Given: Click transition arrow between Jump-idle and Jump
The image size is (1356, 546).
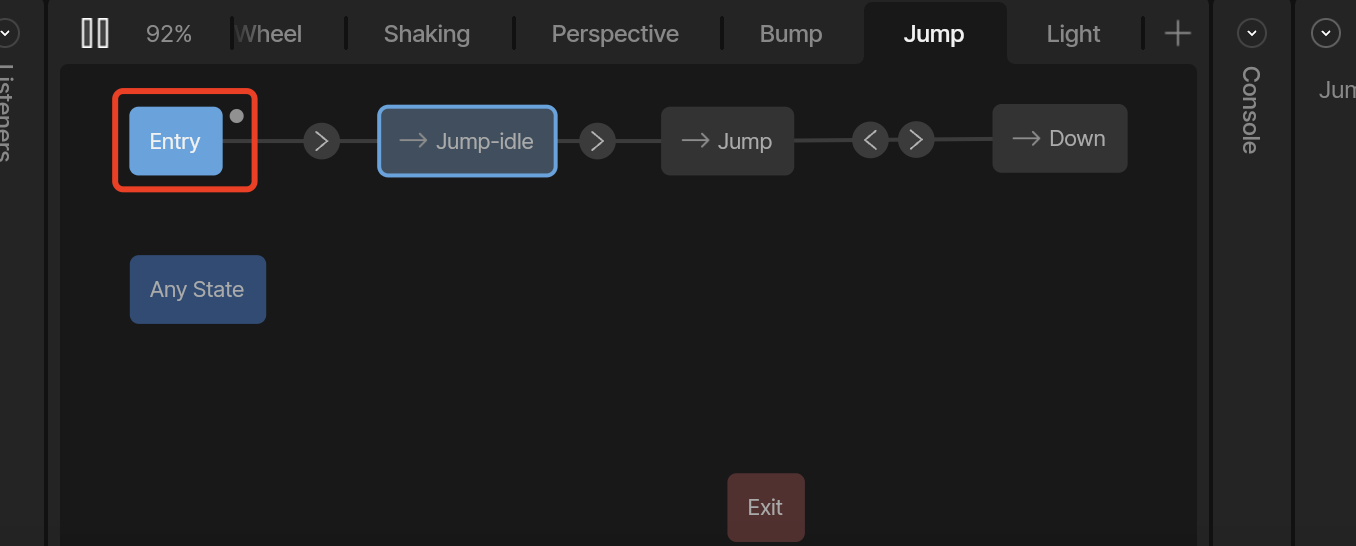Looking at the screenshot, I should tap(597, 141).
